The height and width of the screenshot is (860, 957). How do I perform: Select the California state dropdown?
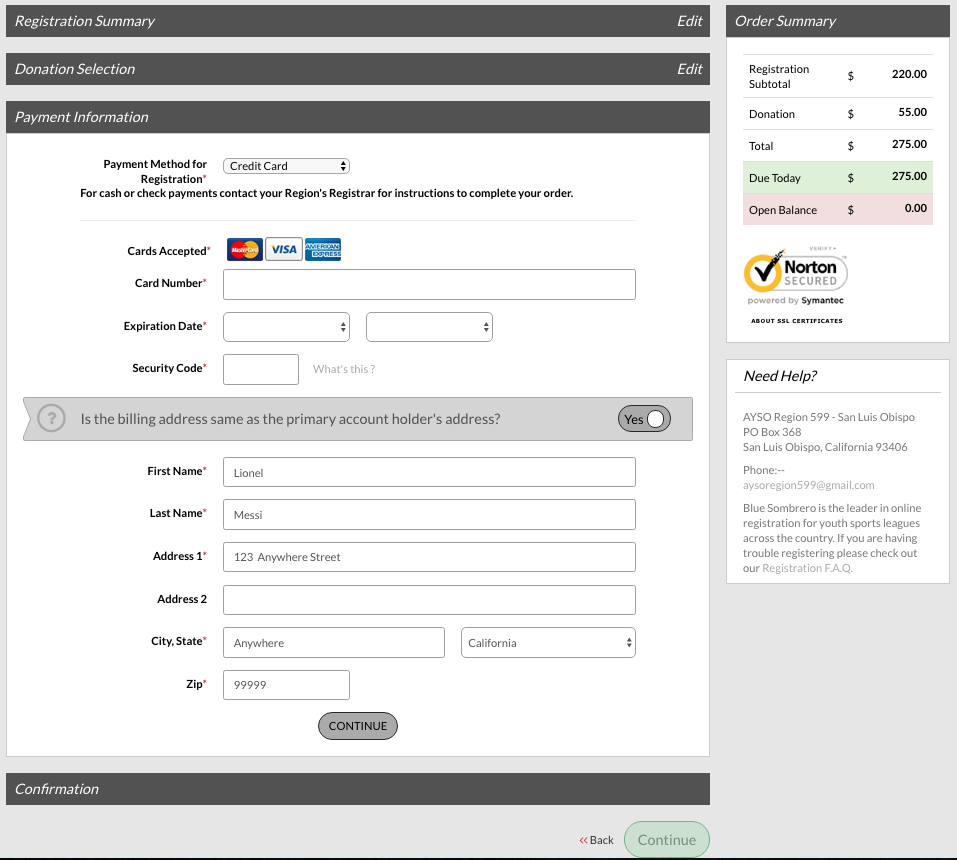tap(548, 643)
